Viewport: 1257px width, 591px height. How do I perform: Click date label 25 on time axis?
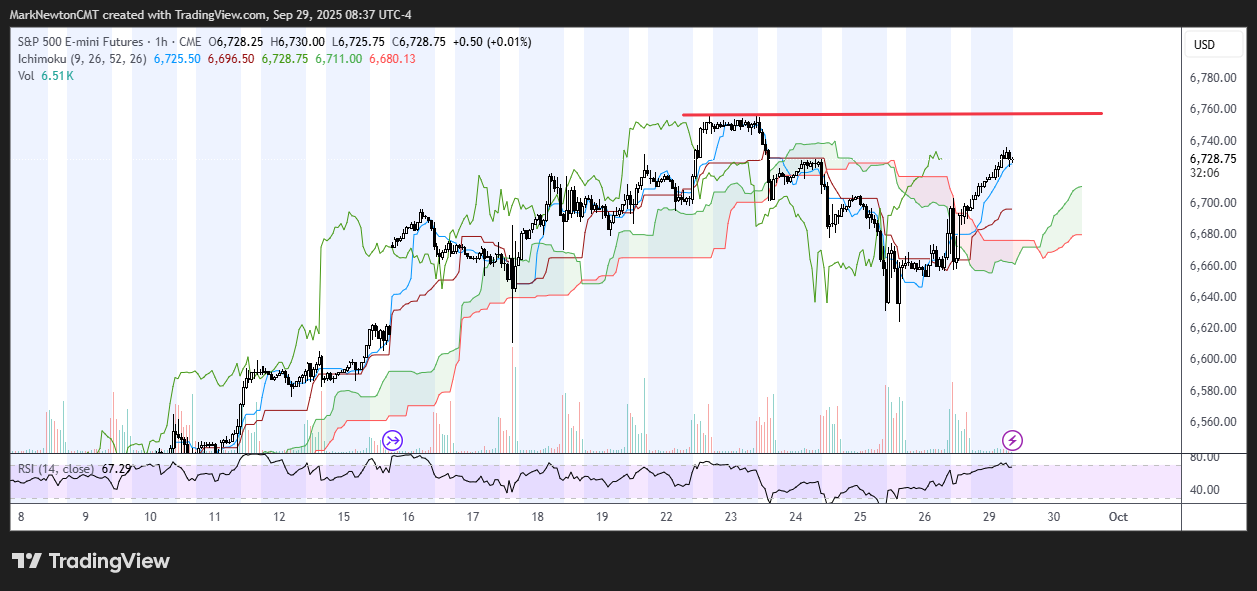861,517
